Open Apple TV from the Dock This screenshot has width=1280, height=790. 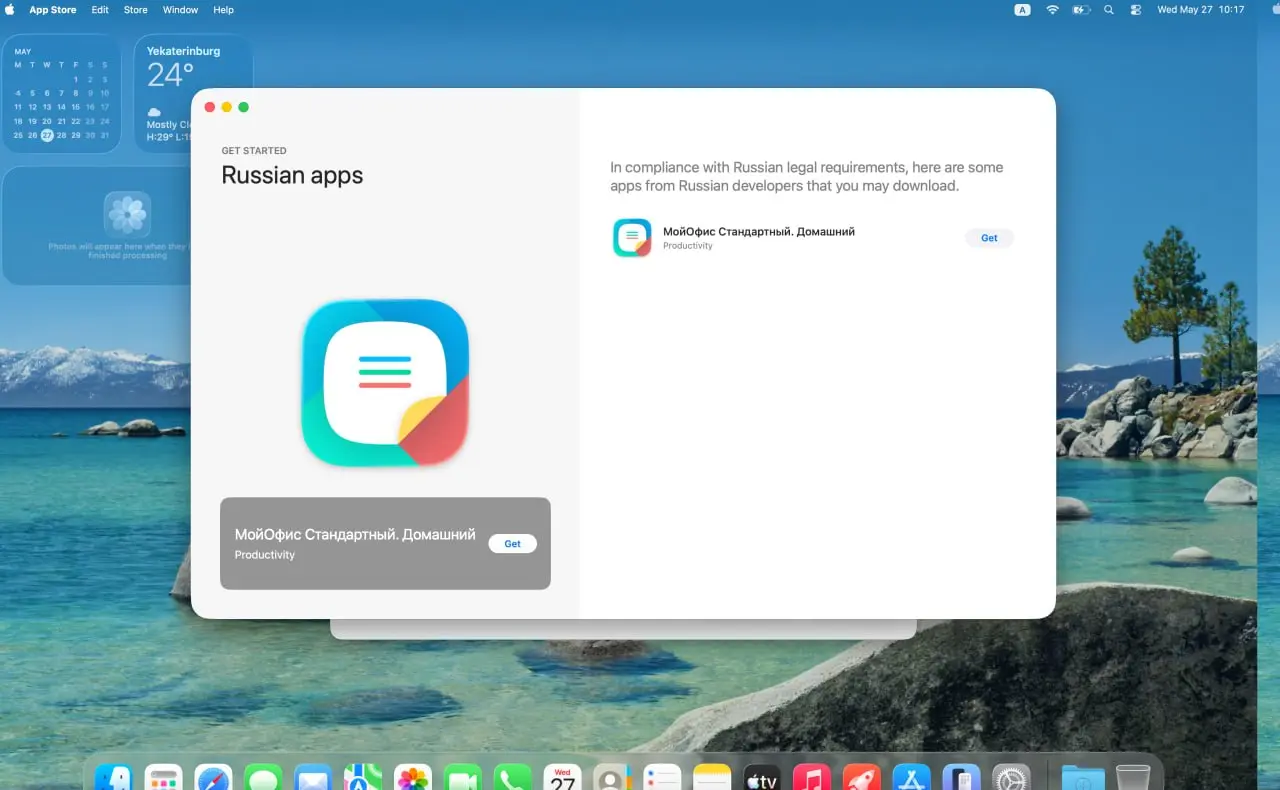tap(762, 779)
